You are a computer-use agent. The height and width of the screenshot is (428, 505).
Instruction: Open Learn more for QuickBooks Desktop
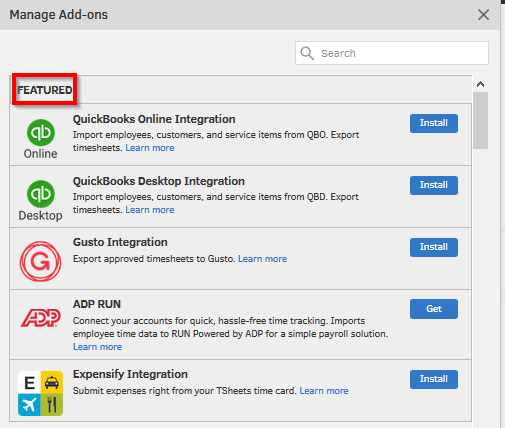(150, 210)
